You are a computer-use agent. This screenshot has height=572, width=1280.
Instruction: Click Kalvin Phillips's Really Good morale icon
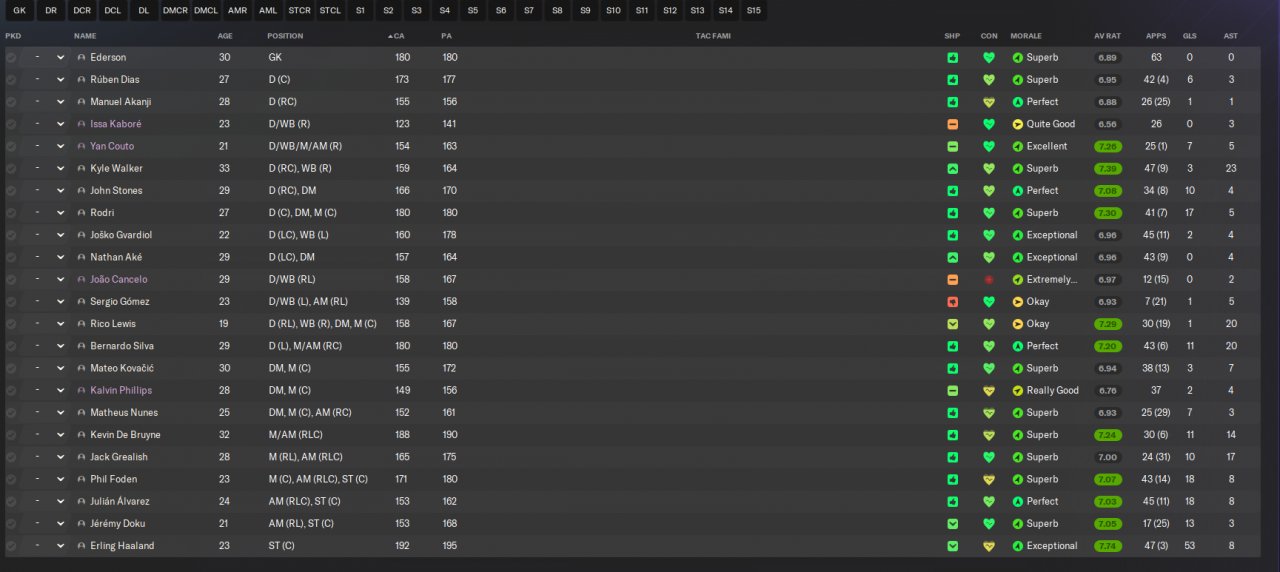1018,391
